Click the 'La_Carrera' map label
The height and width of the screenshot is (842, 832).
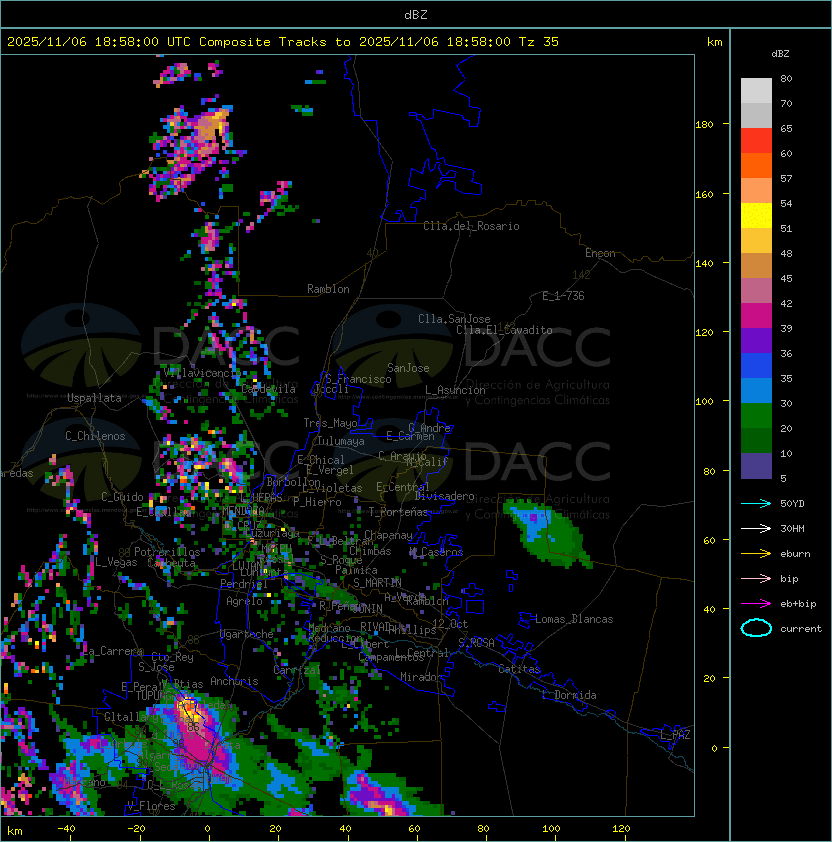coord(113,651)
